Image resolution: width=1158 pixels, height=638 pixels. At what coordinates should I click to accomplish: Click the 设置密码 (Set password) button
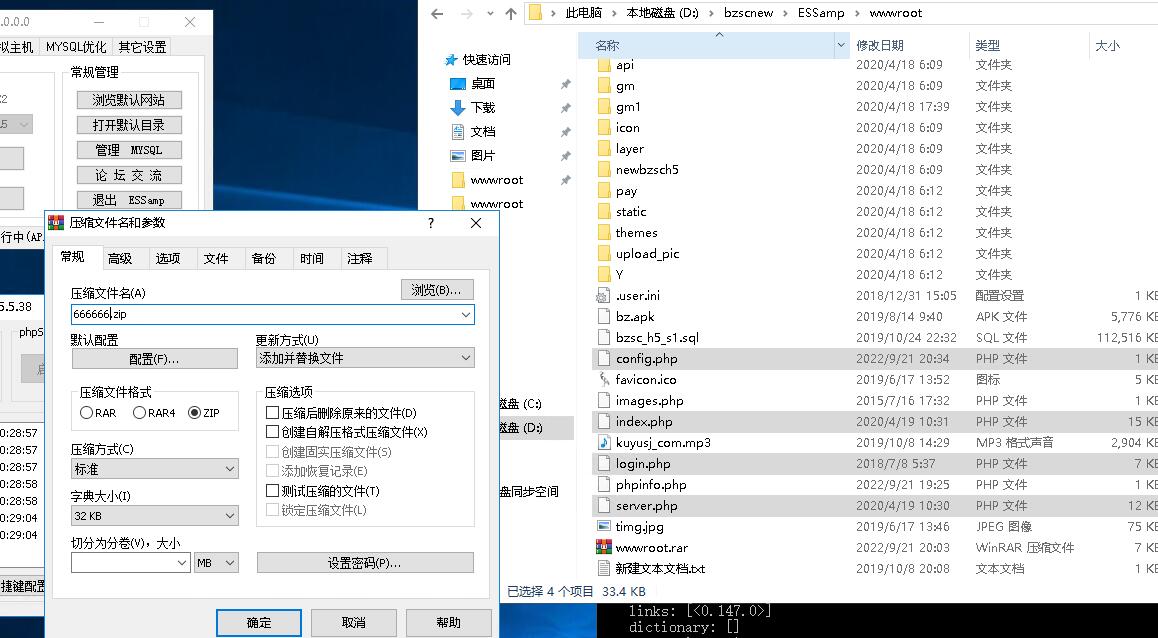click(x=365, y=563)
